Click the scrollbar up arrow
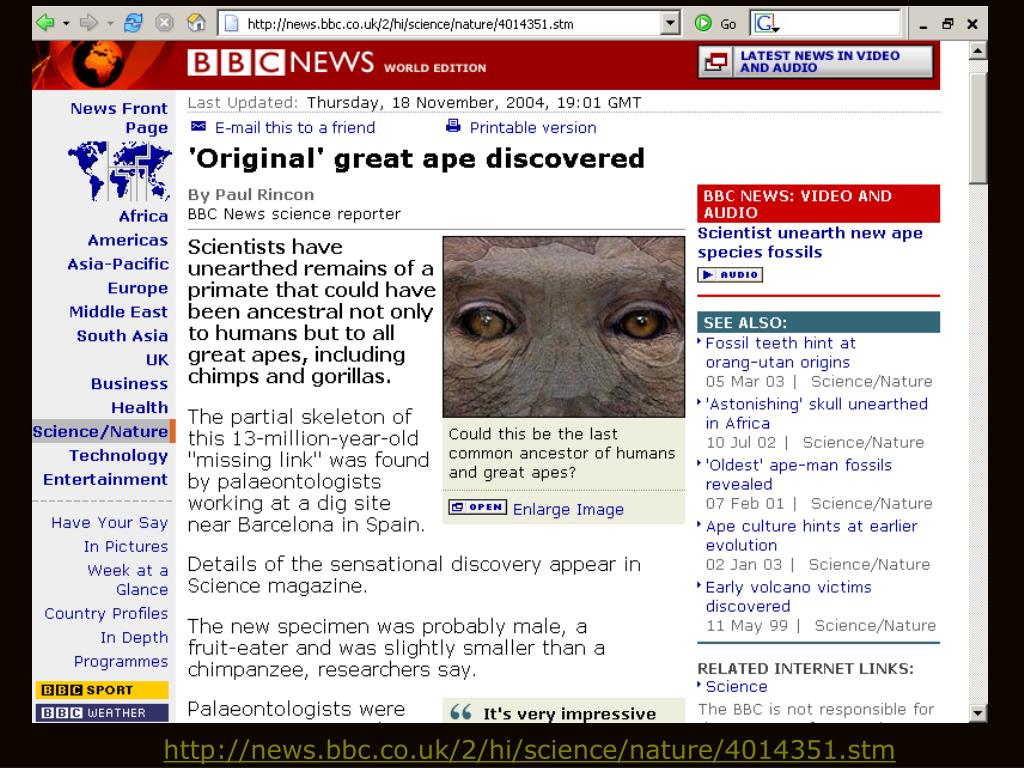1024x768 pixels. pos(977,51)
